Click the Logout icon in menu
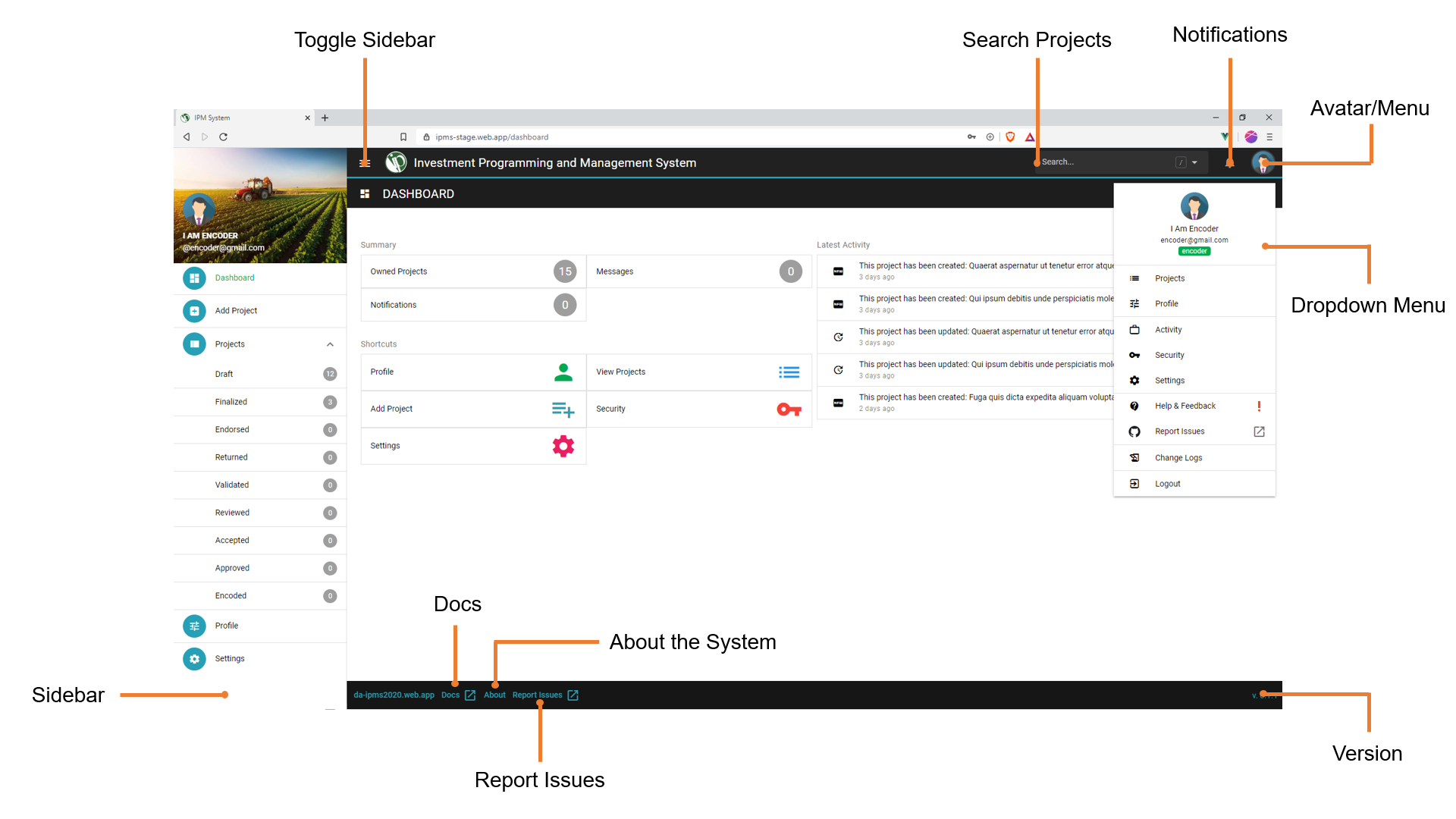 (x=1134, y=484)
